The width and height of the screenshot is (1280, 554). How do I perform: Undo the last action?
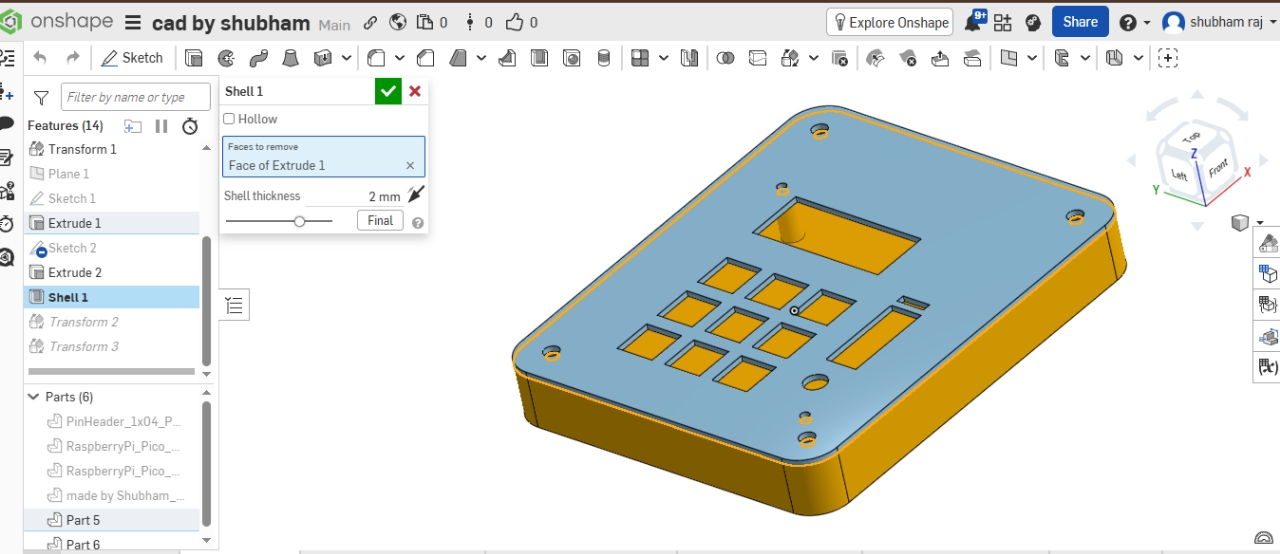point(40,58)
